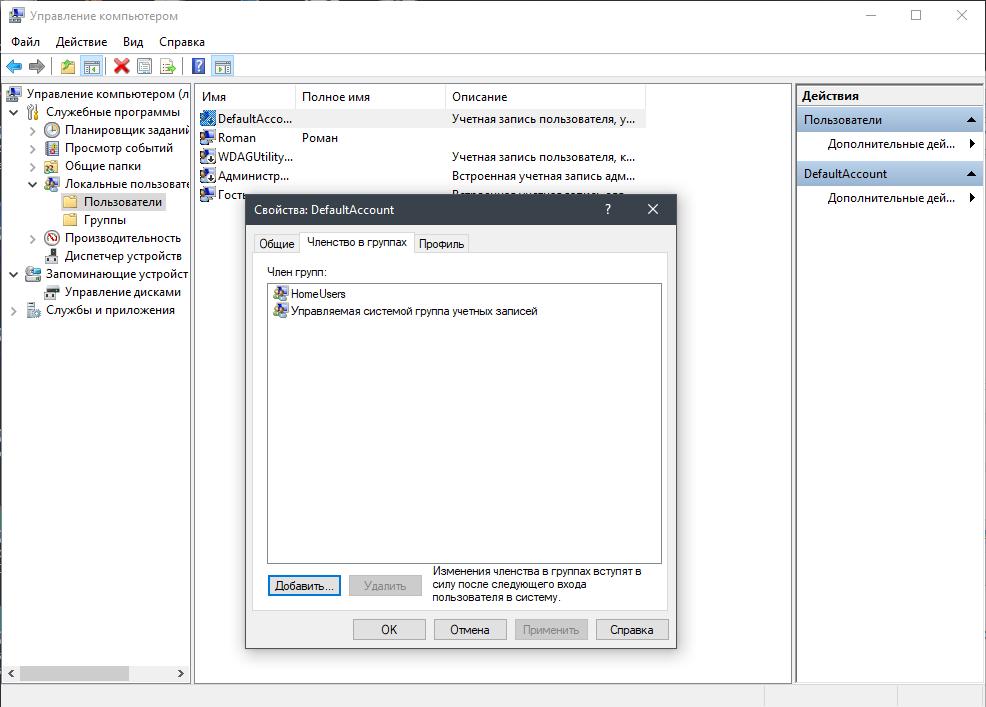Viewport: 986px width, 707px height.
Task: Go back with the blue left arrow
Action: (x=14, y=66)
